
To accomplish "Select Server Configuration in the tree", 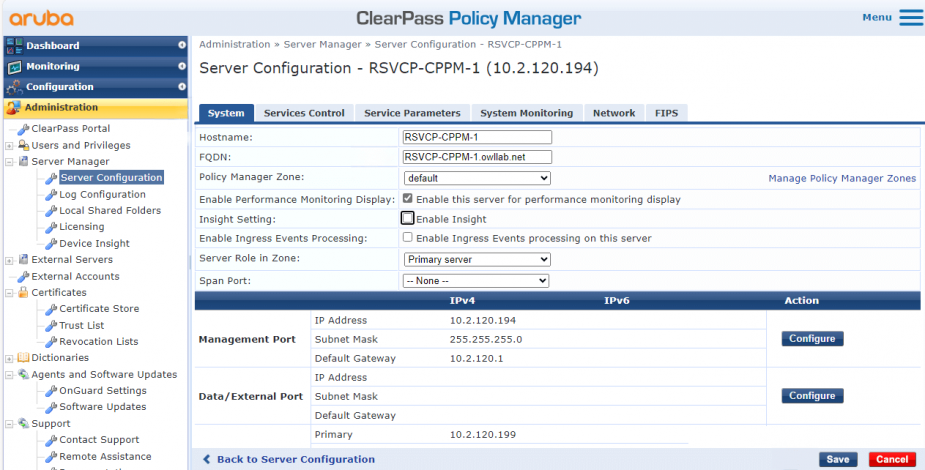I will pyautogui.click(x=111, y=178).
